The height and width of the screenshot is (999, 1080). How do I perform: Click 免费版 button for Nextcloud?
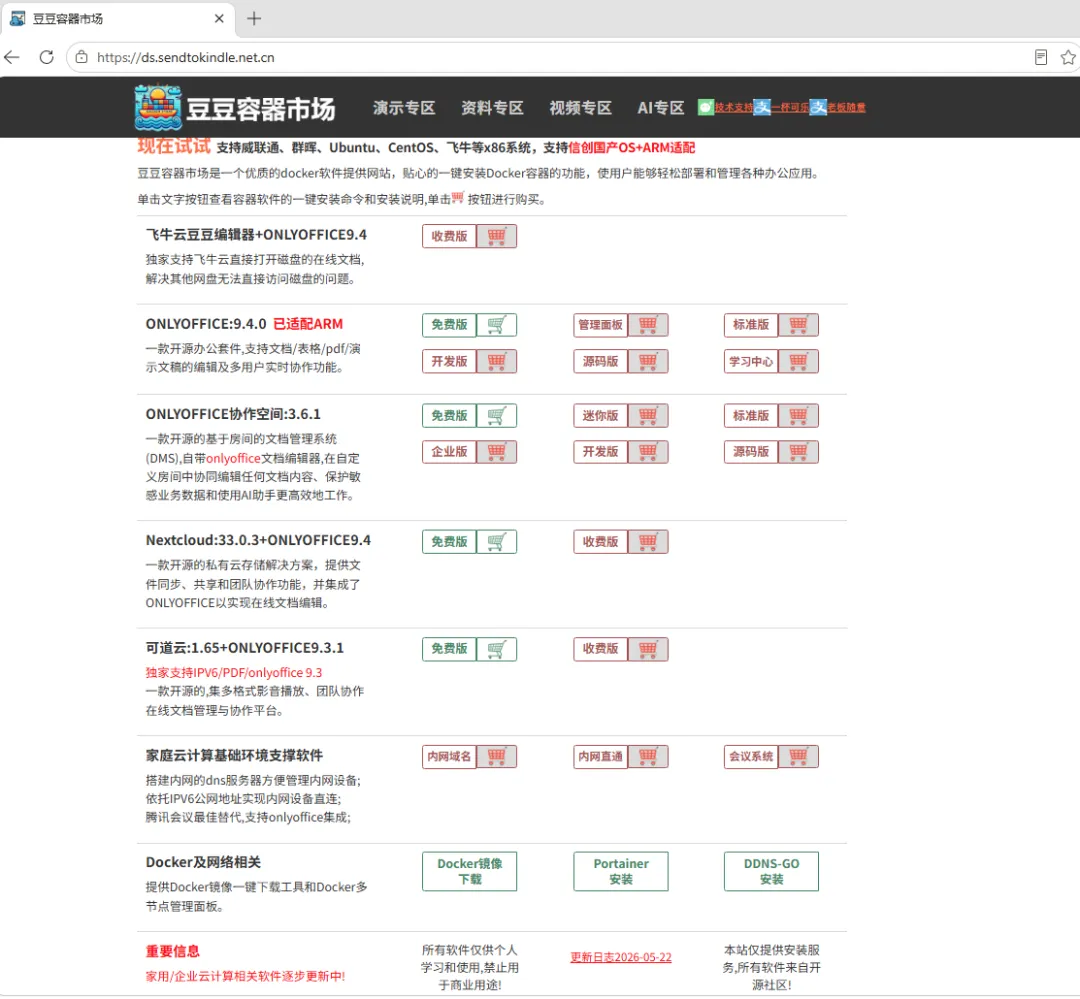point(449,542)
